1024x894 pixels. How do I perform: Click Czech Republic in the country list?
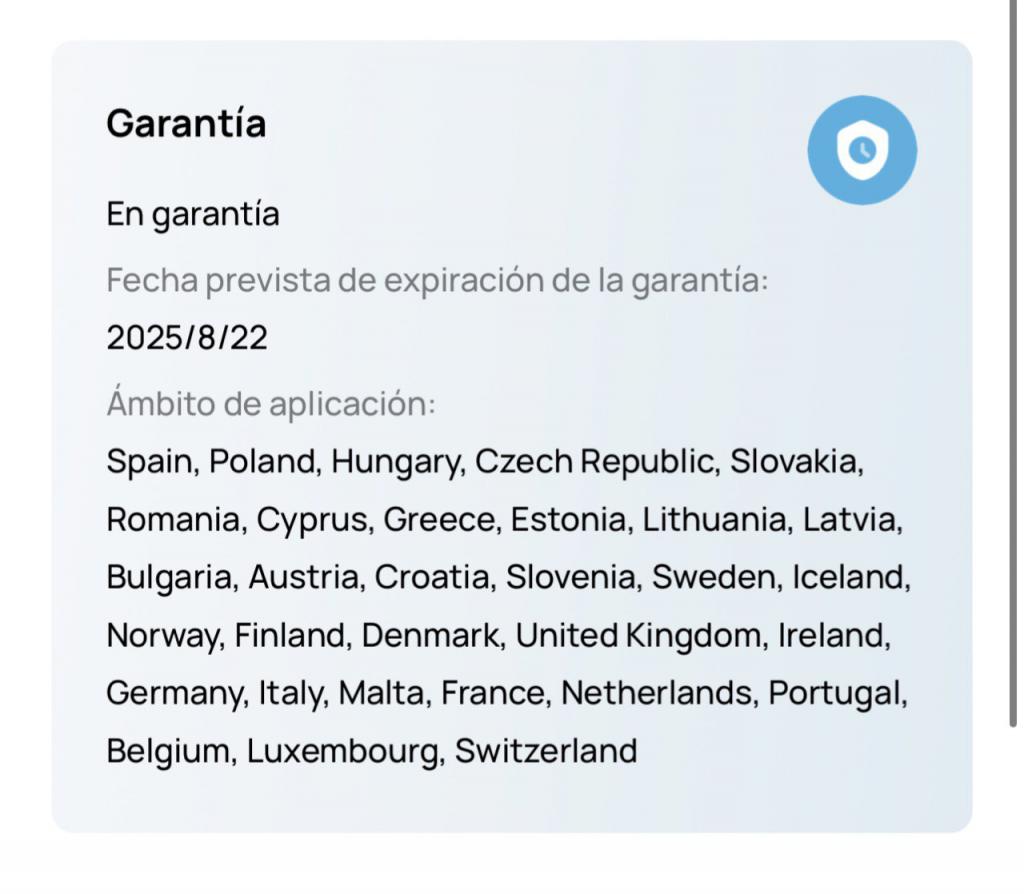[594, 461]
